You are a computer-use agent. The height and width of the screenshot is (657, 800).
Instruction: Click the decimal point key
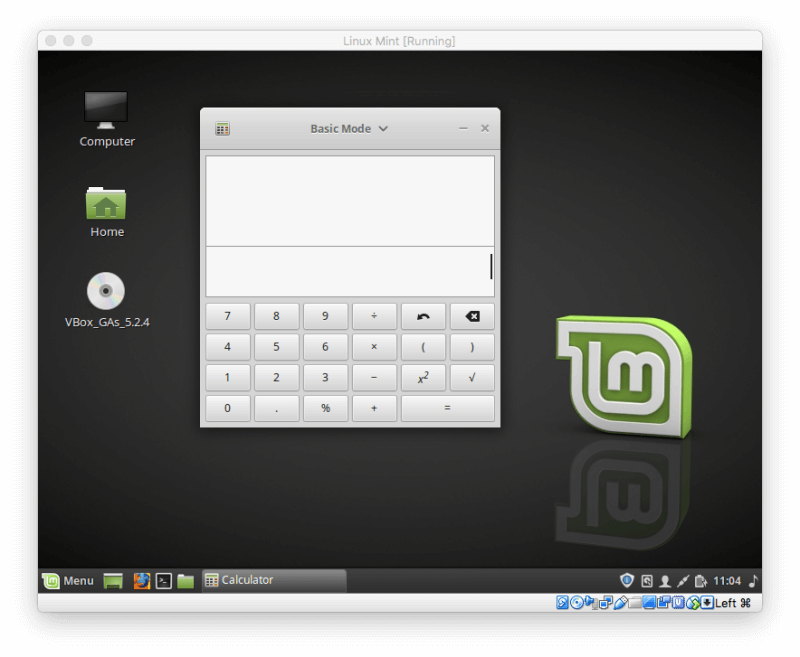point(276,408)
